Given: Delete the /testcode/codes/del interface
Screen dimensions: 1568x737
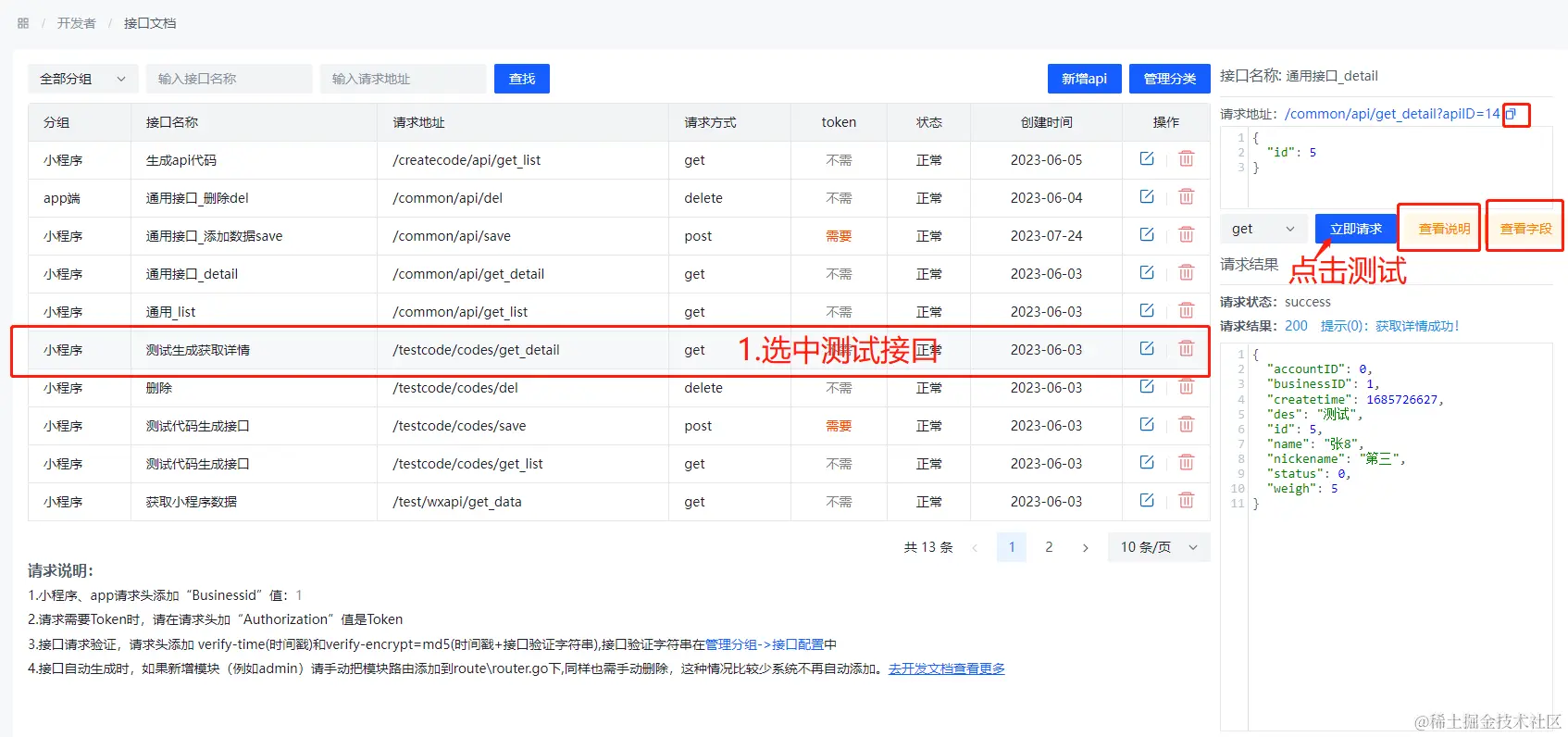Looking at the screenshot, I should (x=1186, y=386).
